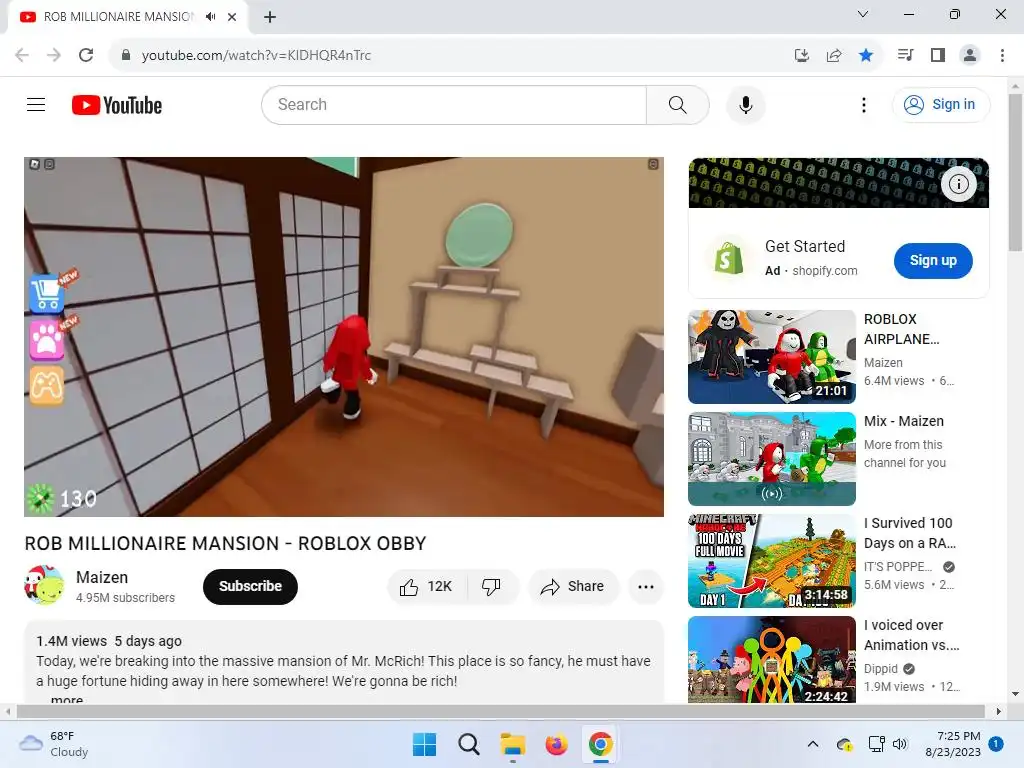Share the video
This screenshot has width=1024, height=768.
pyautogui.click(x=572, y=586)
